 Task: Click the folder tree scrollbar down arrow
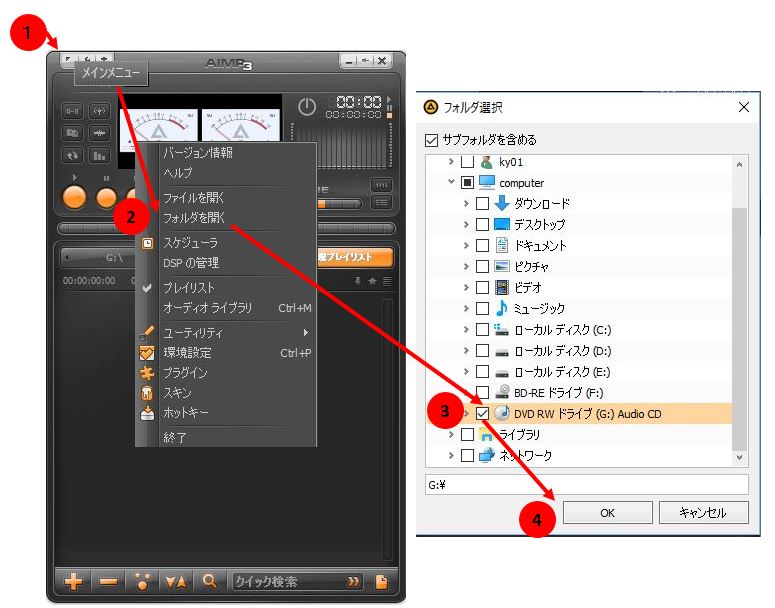739,457
